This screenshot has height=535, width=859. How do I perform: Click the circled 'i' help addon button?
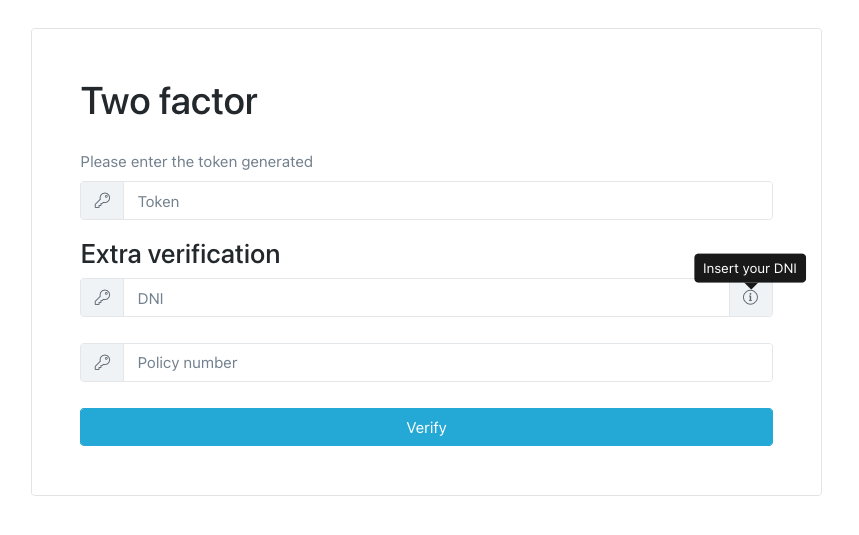tap(751, 298)
